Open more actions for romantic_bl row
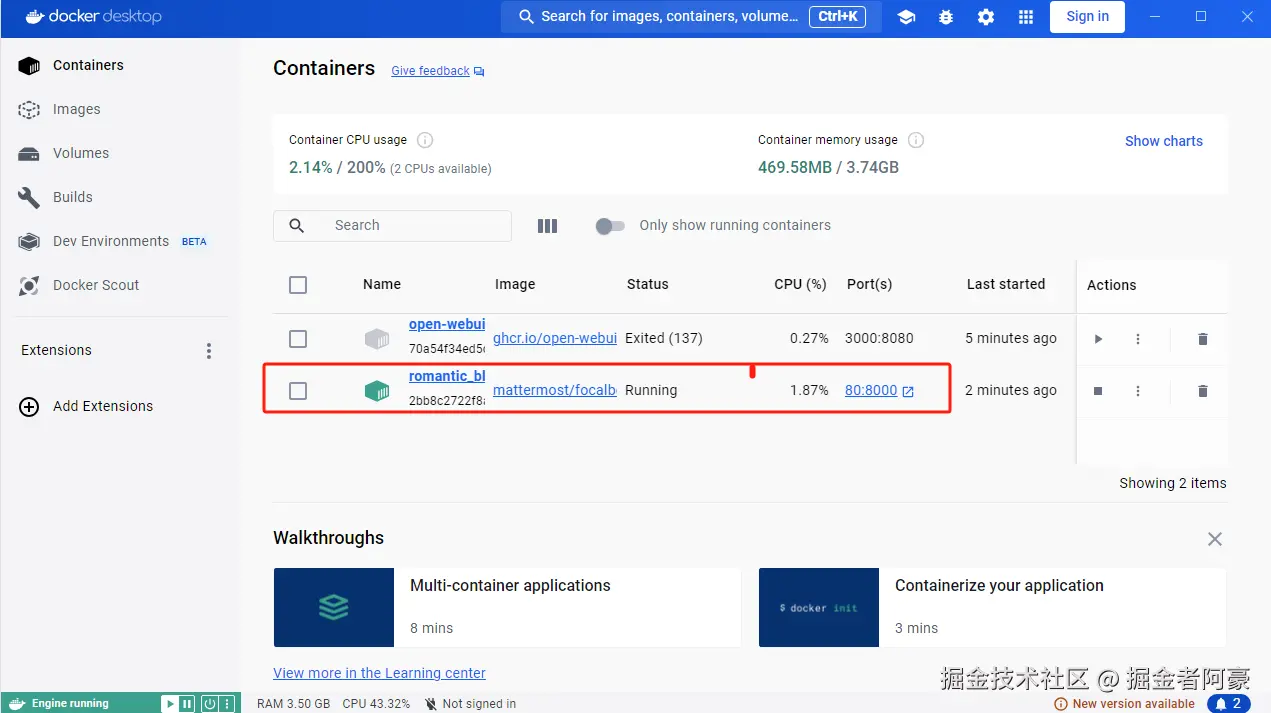The width and height of the screenshot is (1271, 713). [x=1138, y=391]
